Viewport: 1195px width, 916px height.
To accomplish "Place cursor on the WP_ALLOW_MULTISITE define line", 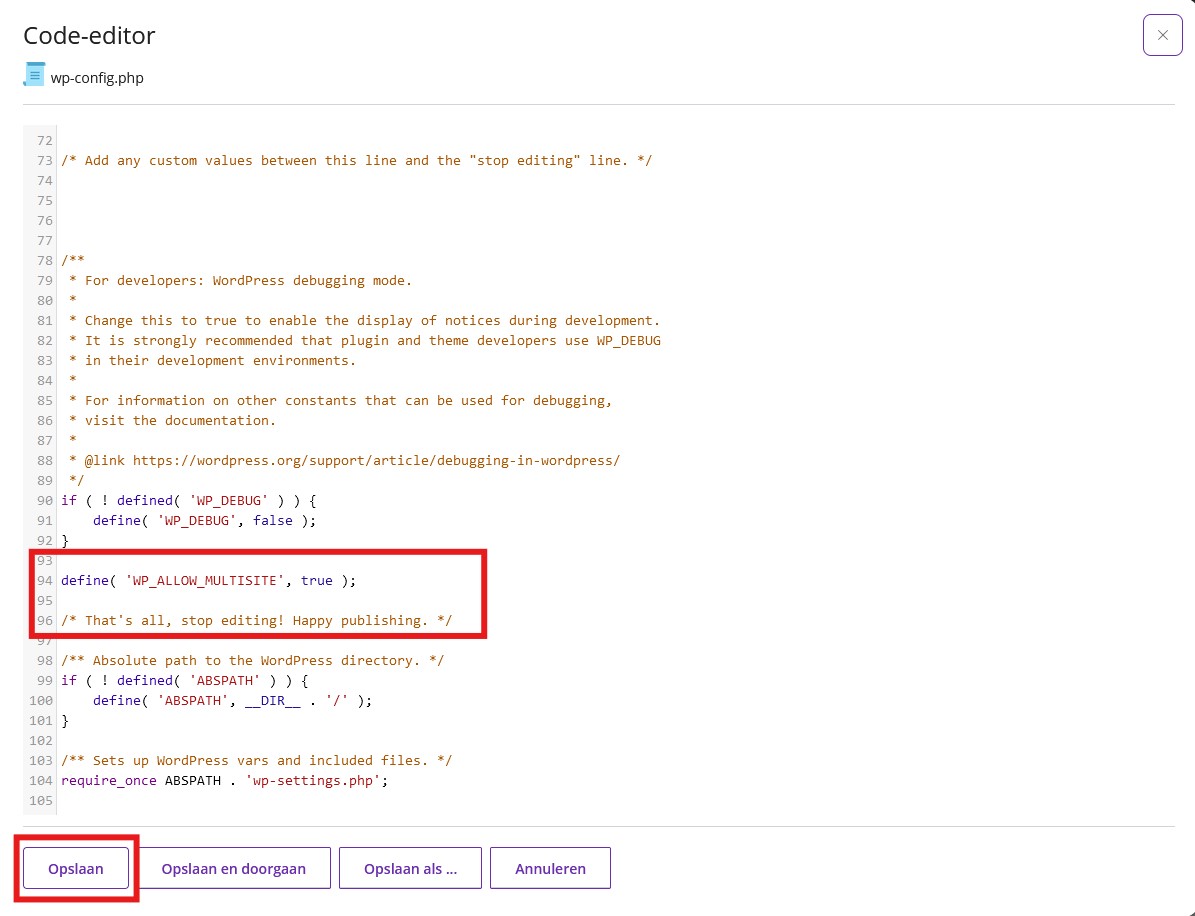I will [x=208, y=580].
